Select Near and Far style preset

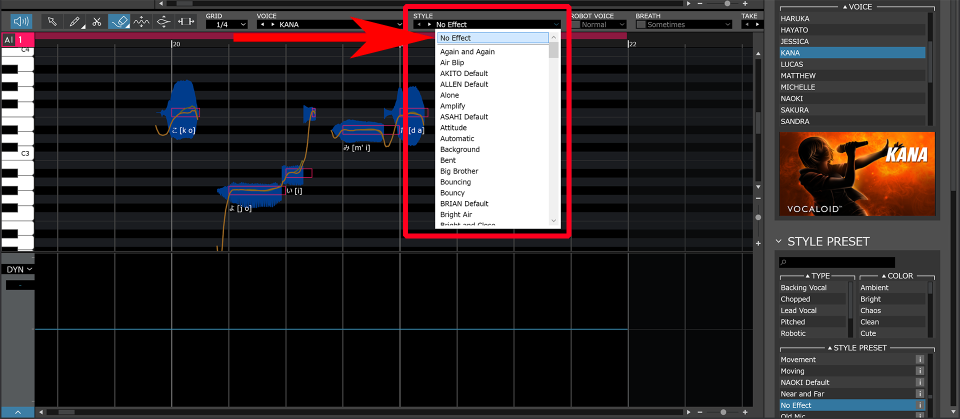coord(847,394)
